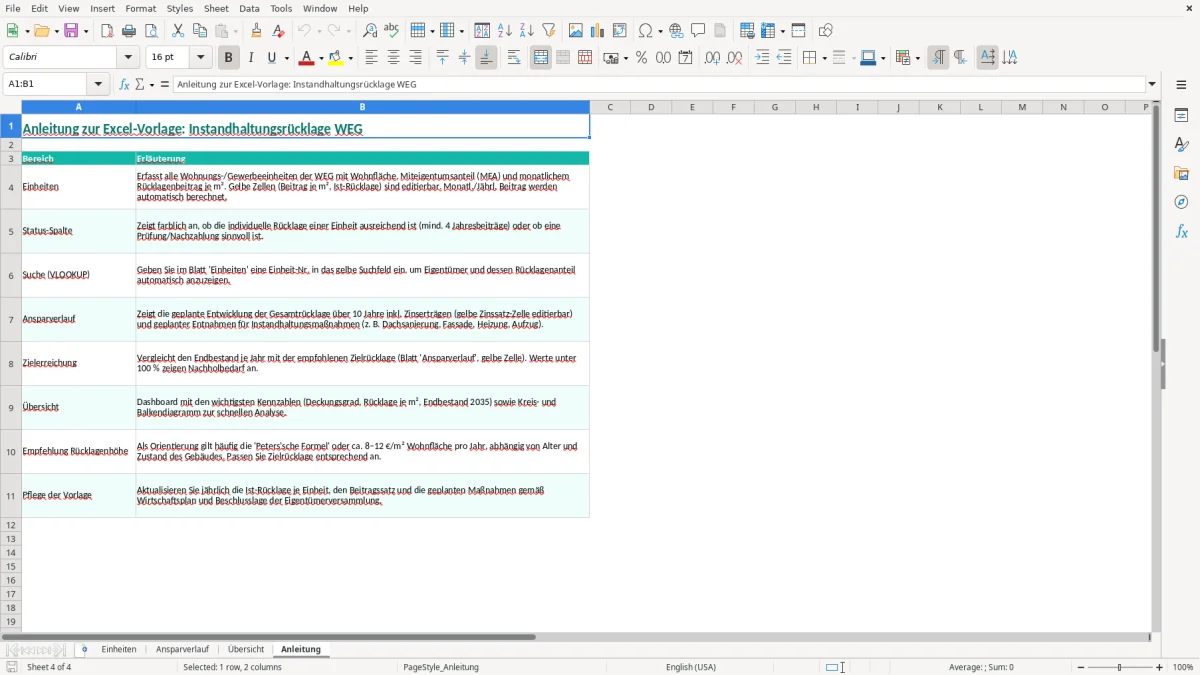Insert a chart via toolbar icon
Screen dimensions: 1200x675
(598, 31)
